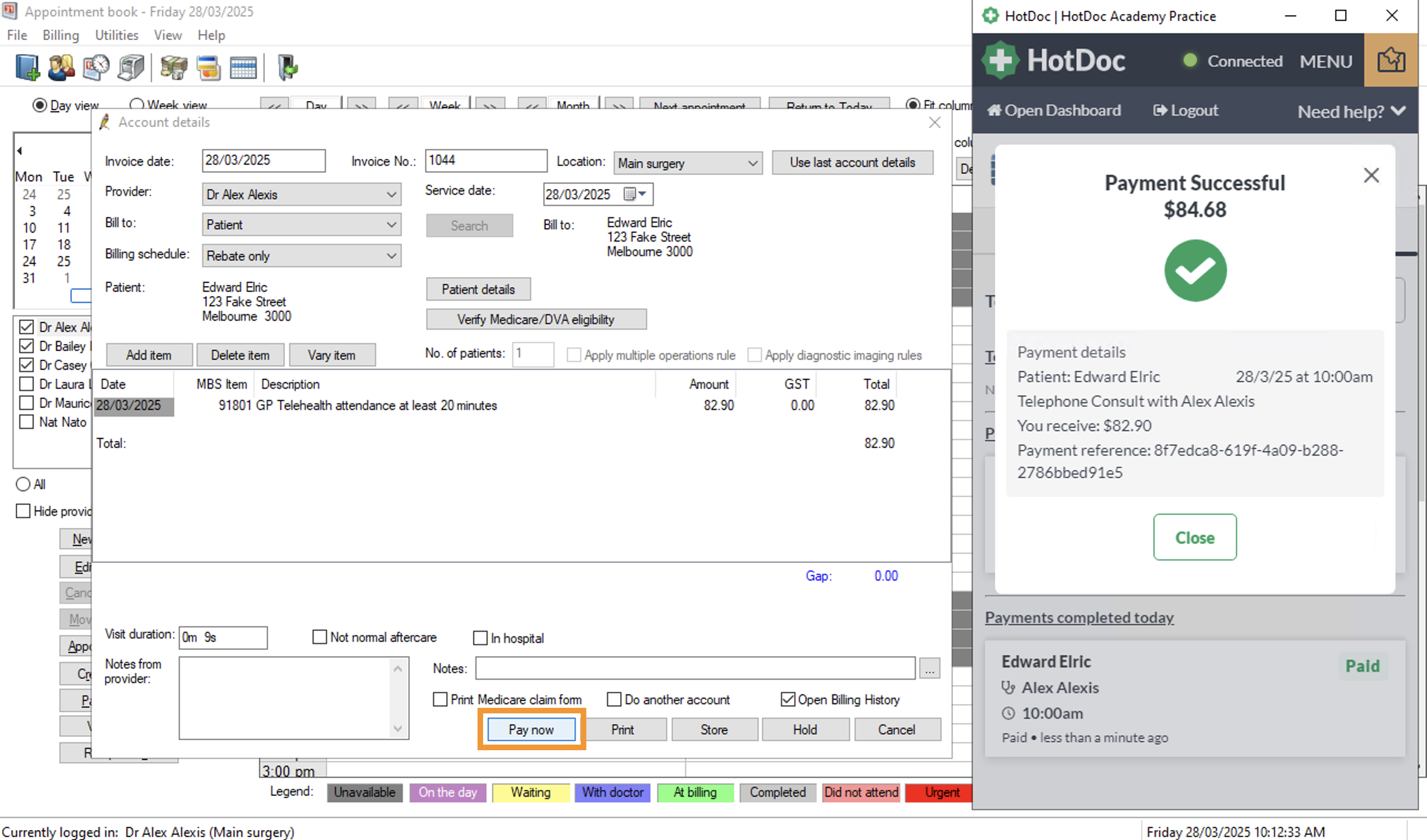Click previous month arrow in mini calendar

pos(20,151)
